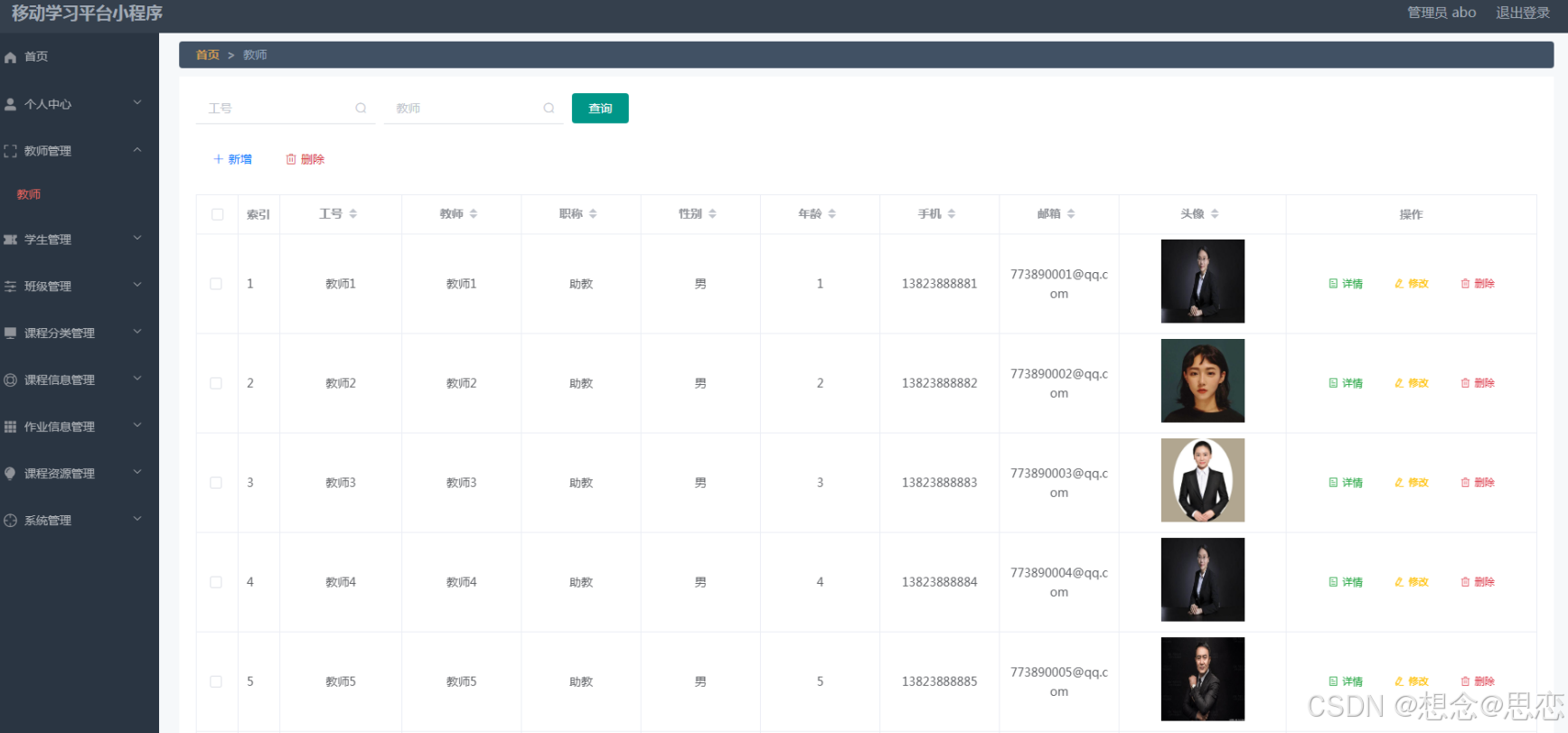This screenshot has width=1568, height=733.
Task: Click the green 查询 button
Action: click(x=600, y=108)
